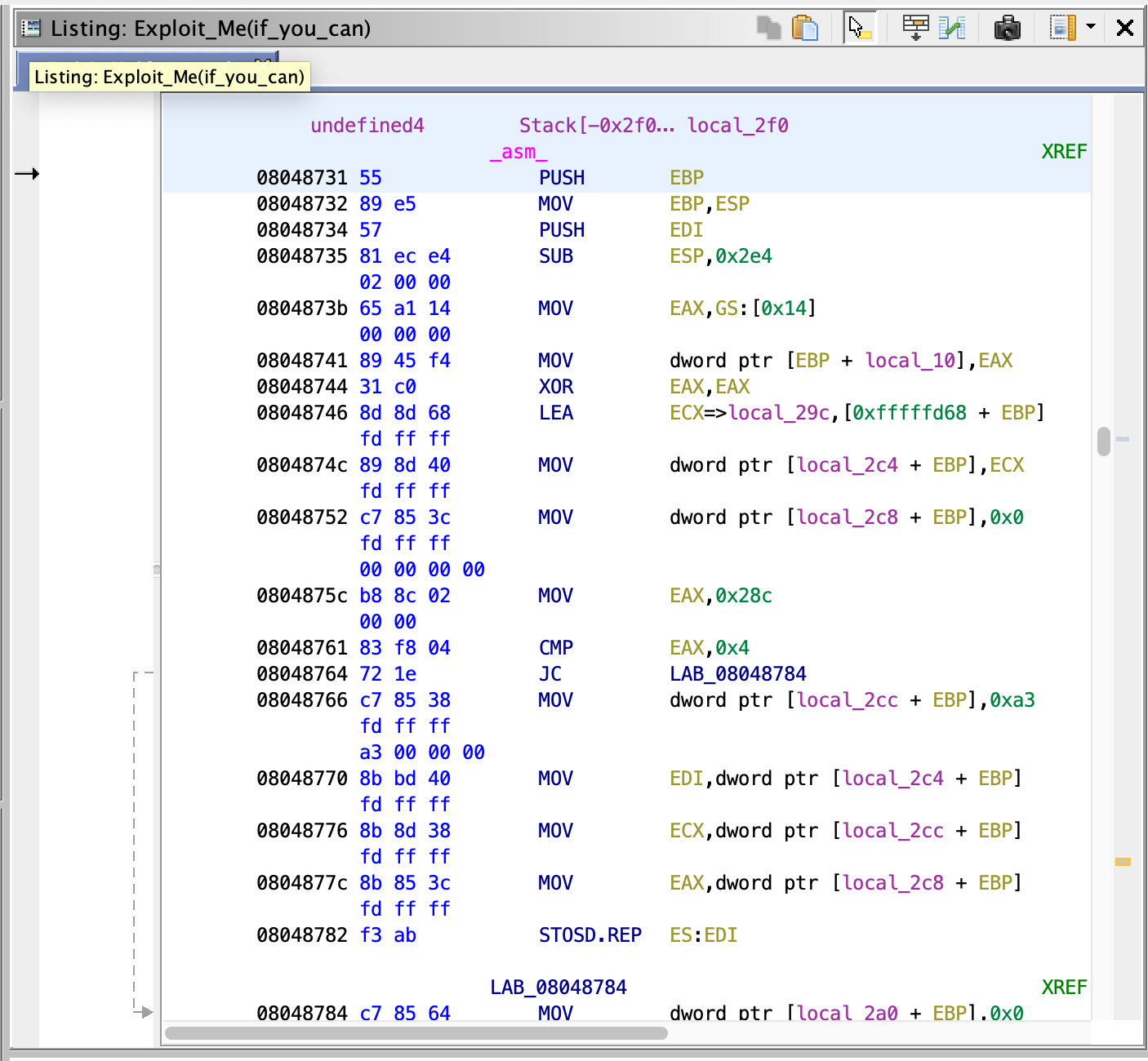Select the _asm_ function label
1148x1061 pixels.
(518, 152)
